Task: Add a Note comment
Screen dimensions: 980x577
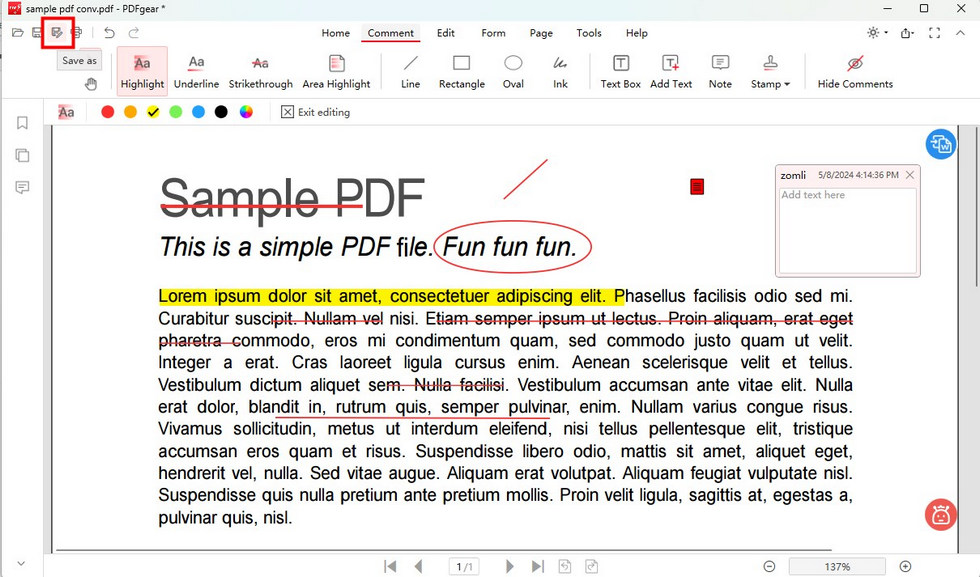Action: 720,70
